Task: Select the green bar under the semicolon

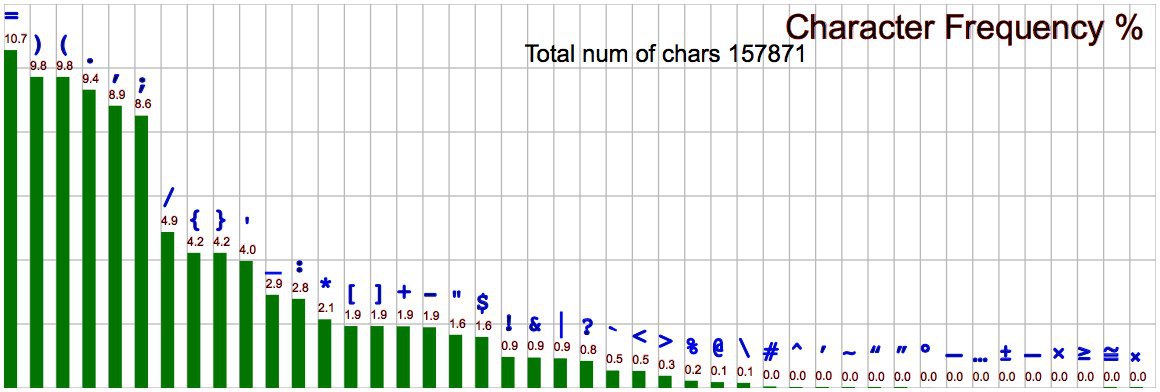Action: pos(141,251)
